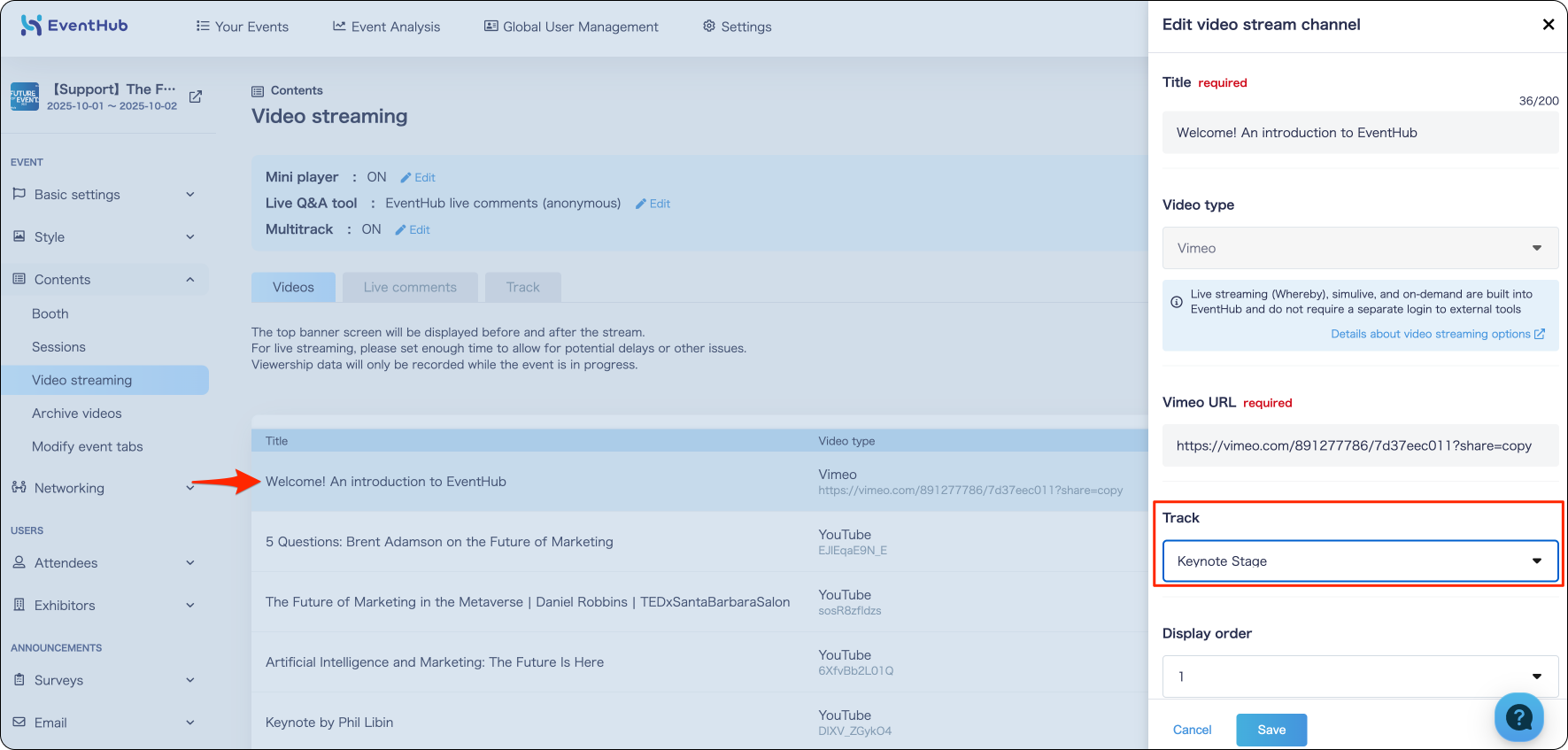Expand the Exhibitors section chevron

coord(190,605)
